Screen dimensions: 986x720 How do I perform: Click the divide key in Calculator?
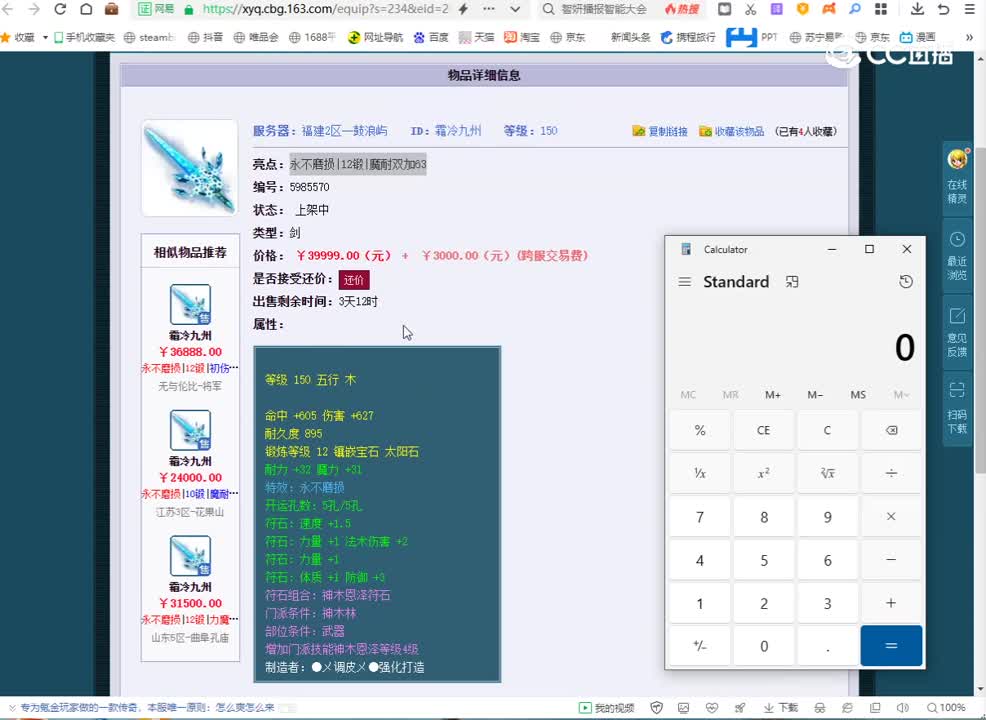point(891,474)
